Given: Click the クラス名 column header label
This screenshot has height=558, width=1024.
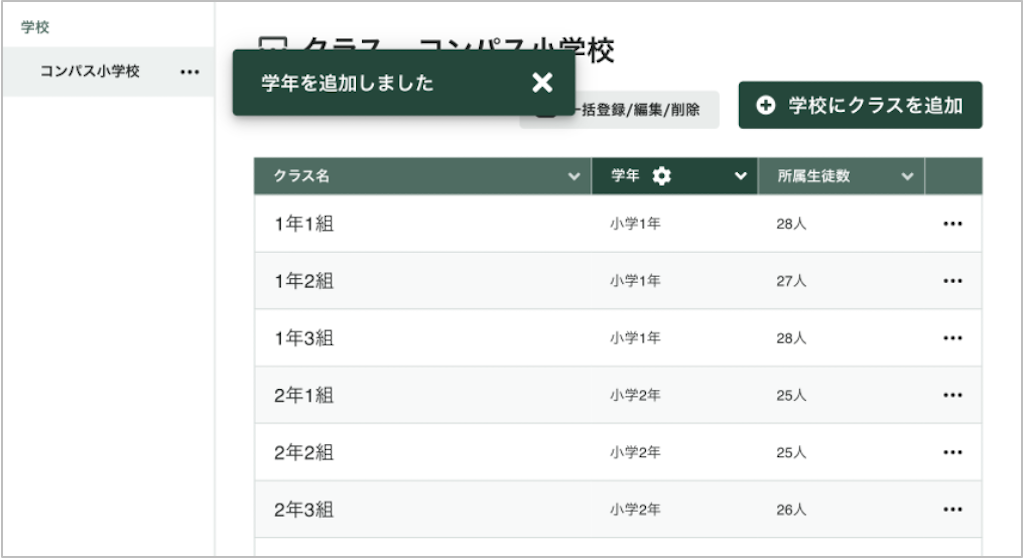Looking at the screenshot, I should 301,176.
